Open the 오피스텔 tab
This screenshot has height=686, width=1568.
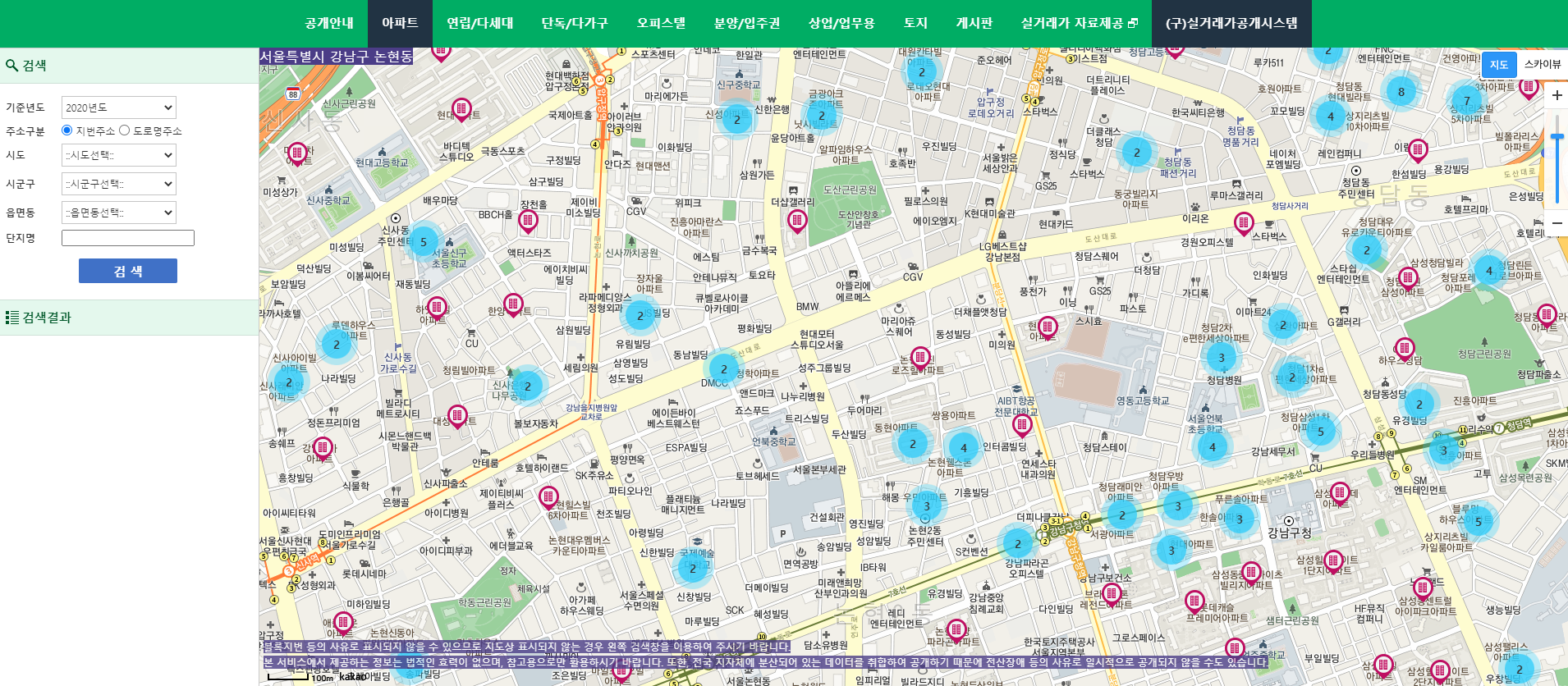pyautogui.click(x=661, y=23)
